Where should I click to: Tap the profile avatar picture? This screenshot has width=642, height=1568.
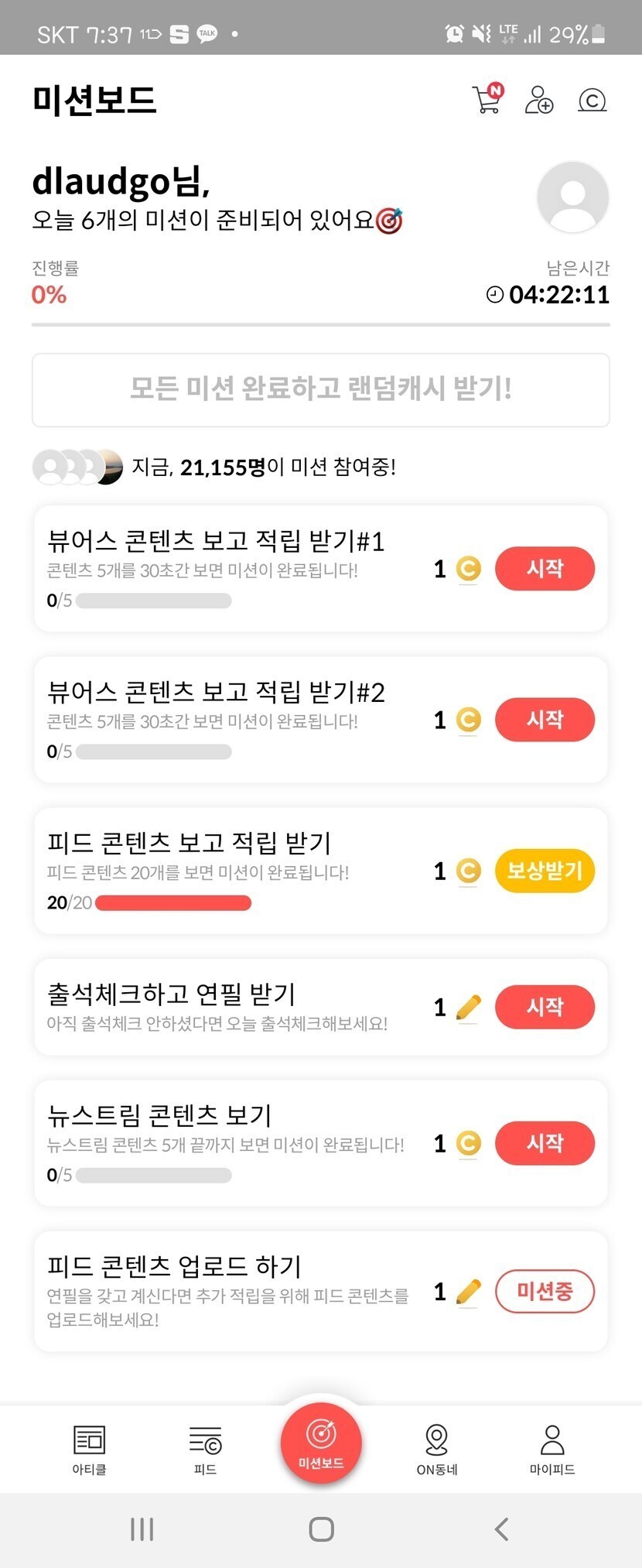coord(572,197)
